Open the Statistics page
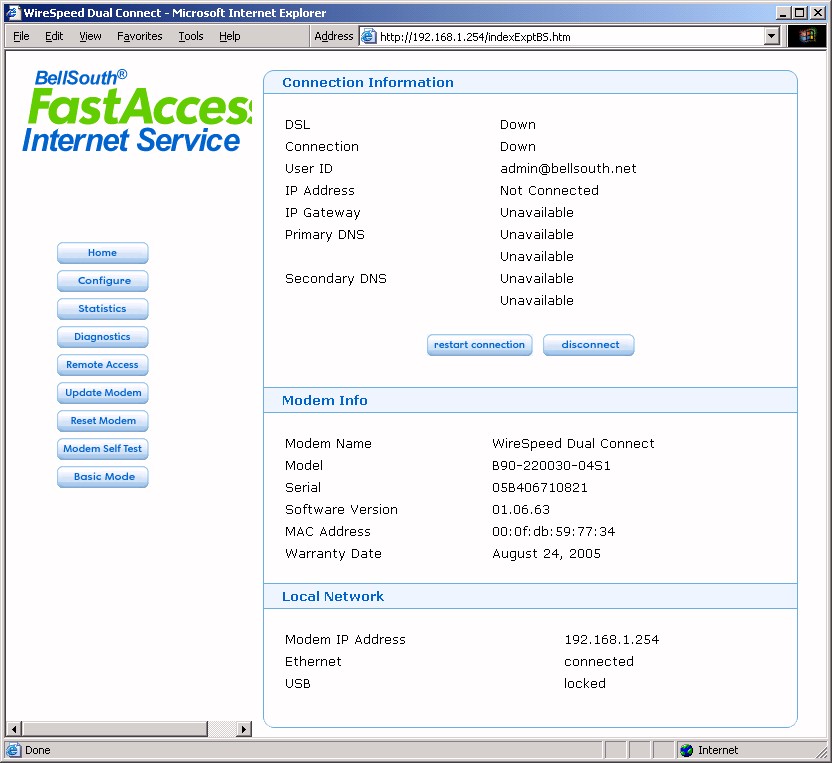The width and height of the screenshot is (832, 763). click(x=102, y=309)
